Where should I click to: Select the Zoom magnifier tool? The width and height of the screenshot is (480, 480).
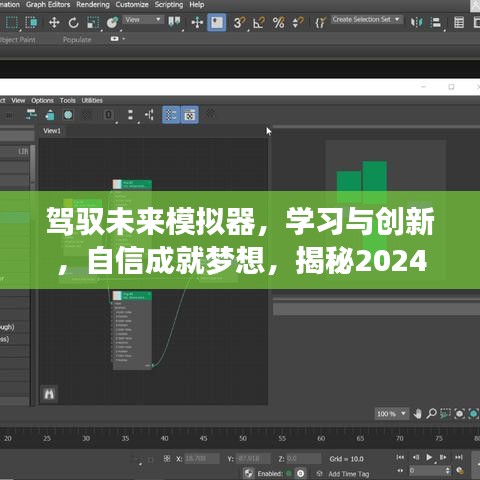432,414
